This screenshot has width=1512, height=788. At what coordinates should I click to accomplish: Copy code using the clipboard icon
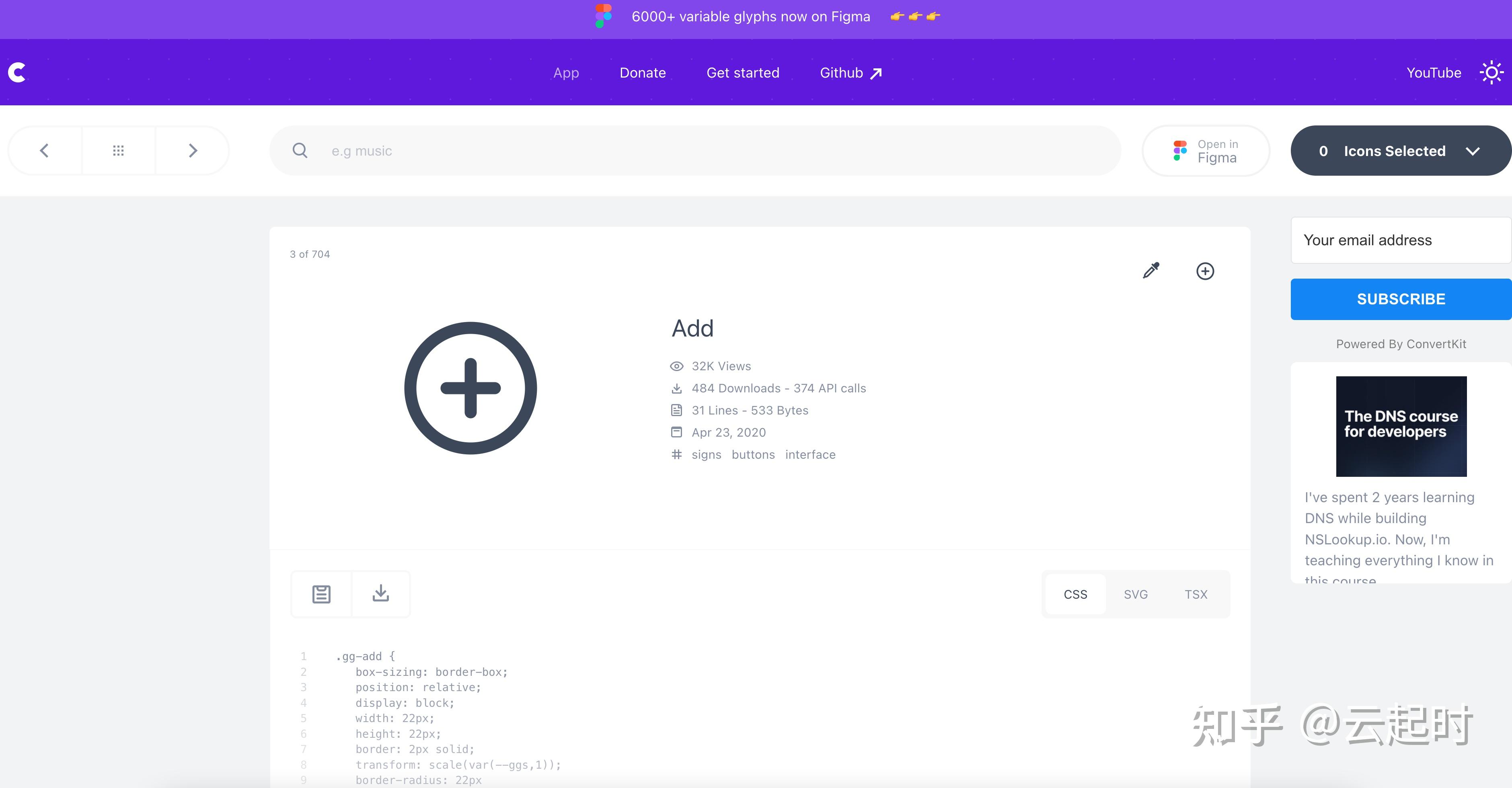pyautogui.click(x=321, y=594)
